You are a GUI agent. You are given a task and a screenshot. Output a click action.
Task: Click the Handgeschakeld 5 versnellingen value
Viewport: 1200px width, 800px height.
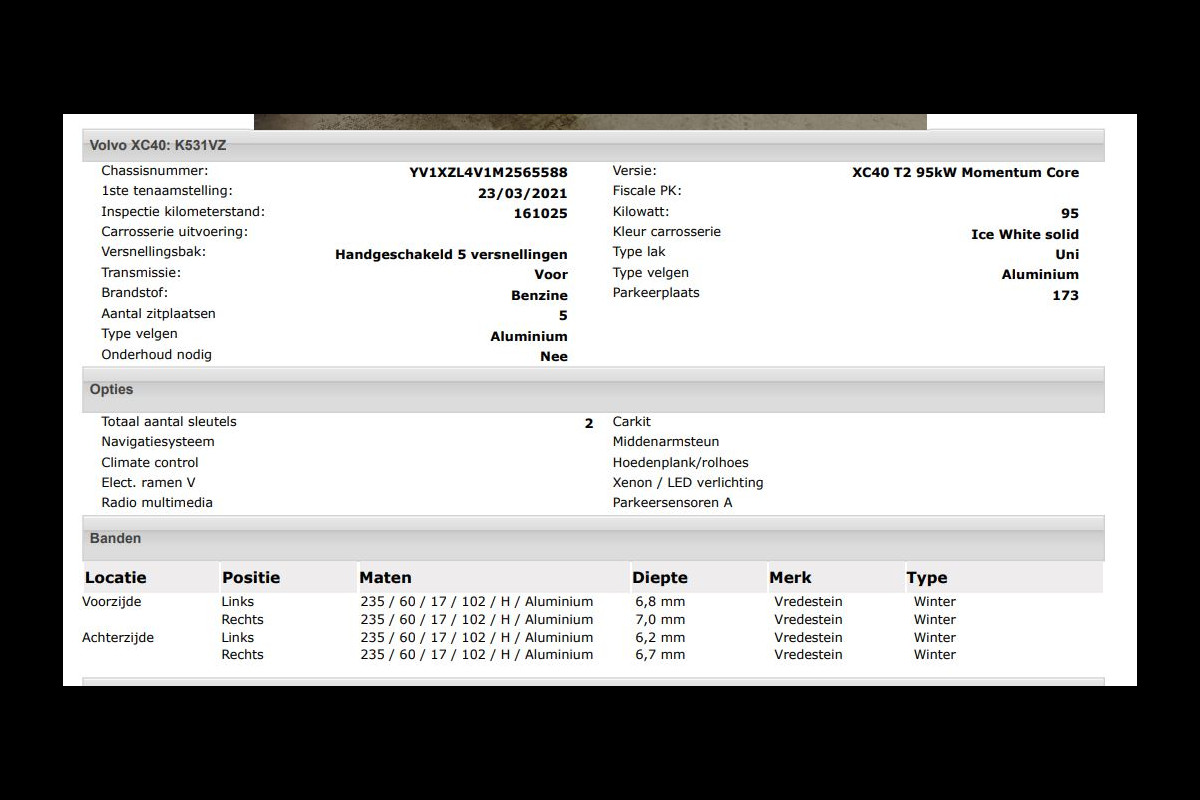(451, 254)
